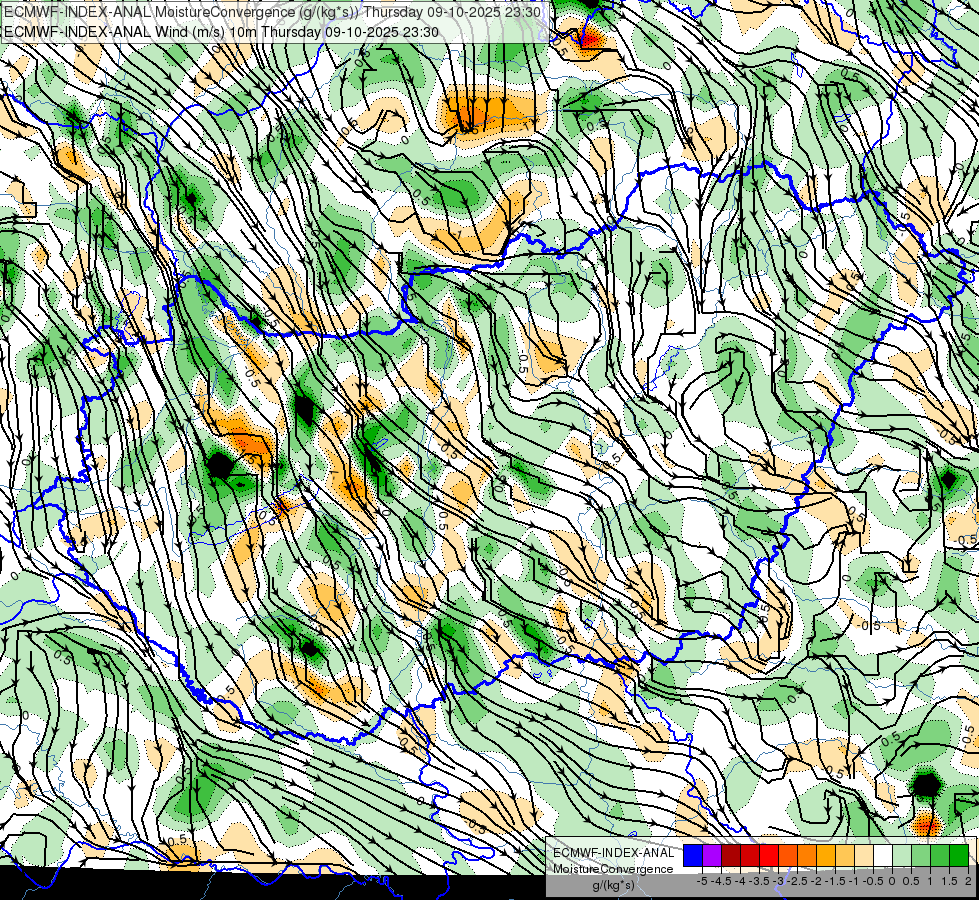Click the -4.5 tick label on legend
Viewport: 979px width, 900px height.
pos(722,881)
